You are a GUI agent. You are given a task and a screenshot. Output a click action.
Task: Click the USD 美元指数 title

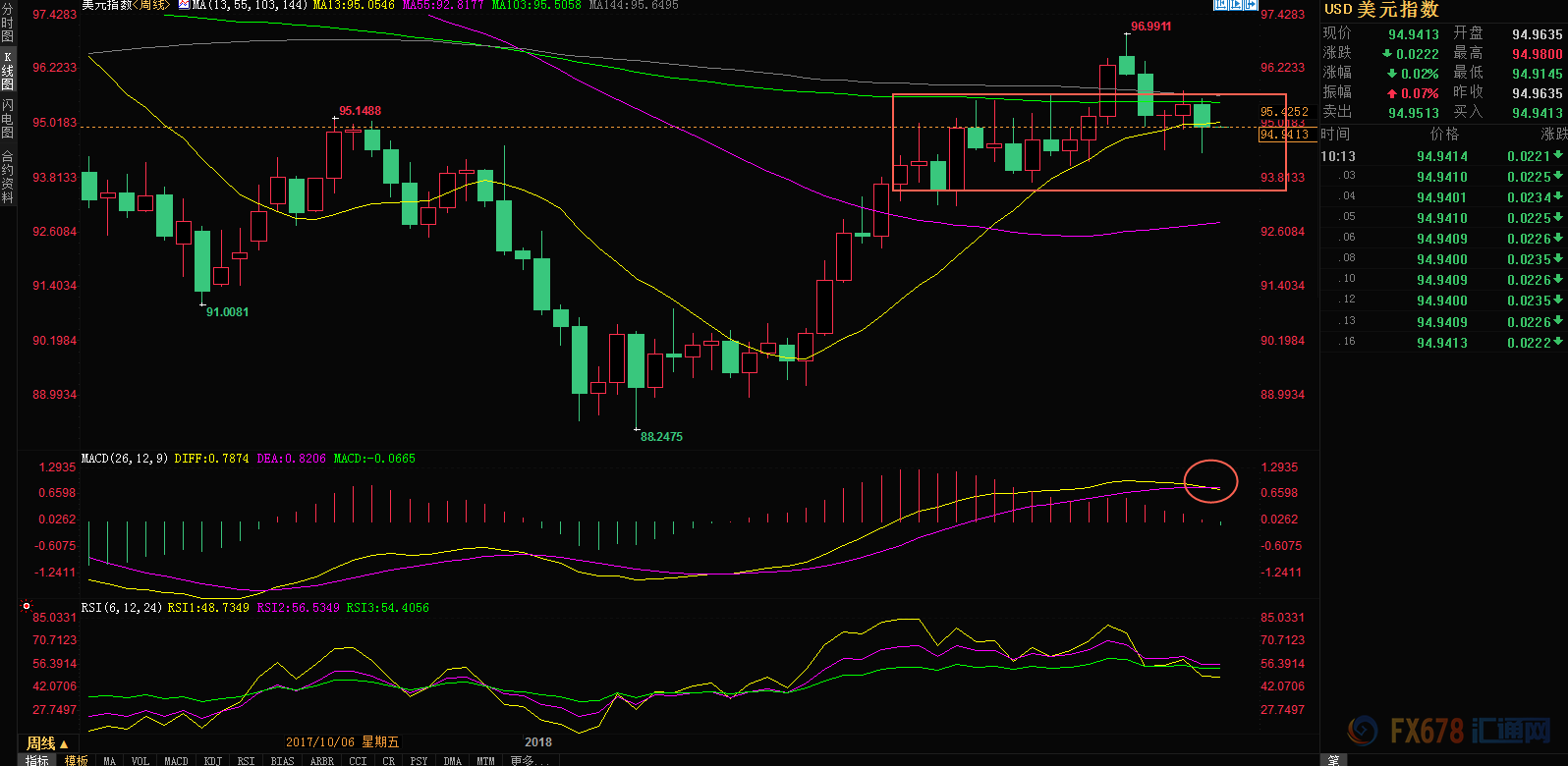(1381, 10)
